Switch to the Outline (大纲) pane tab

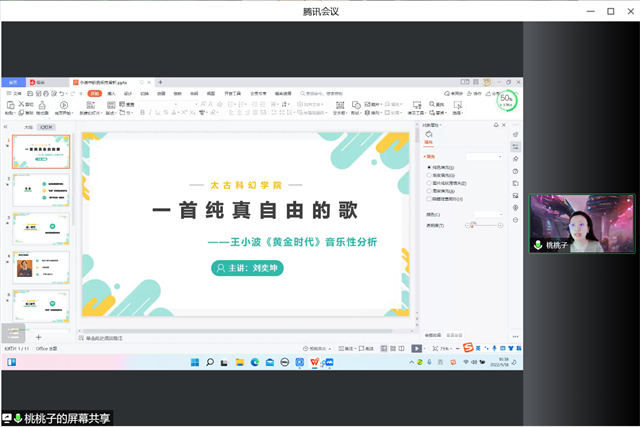pyautogui.click(x=28, y=127)
